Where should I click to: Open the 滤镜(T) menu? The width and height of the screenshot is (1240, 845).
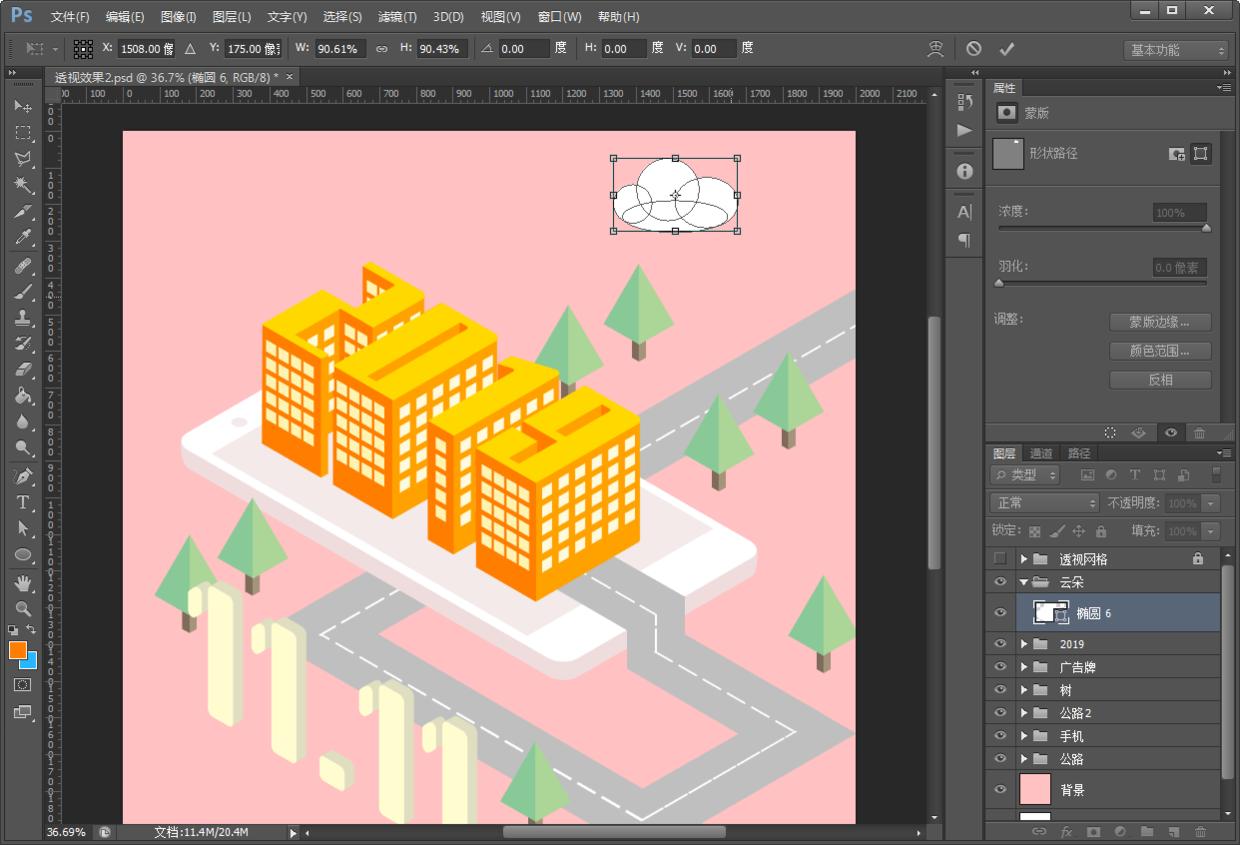coord(397,17)
